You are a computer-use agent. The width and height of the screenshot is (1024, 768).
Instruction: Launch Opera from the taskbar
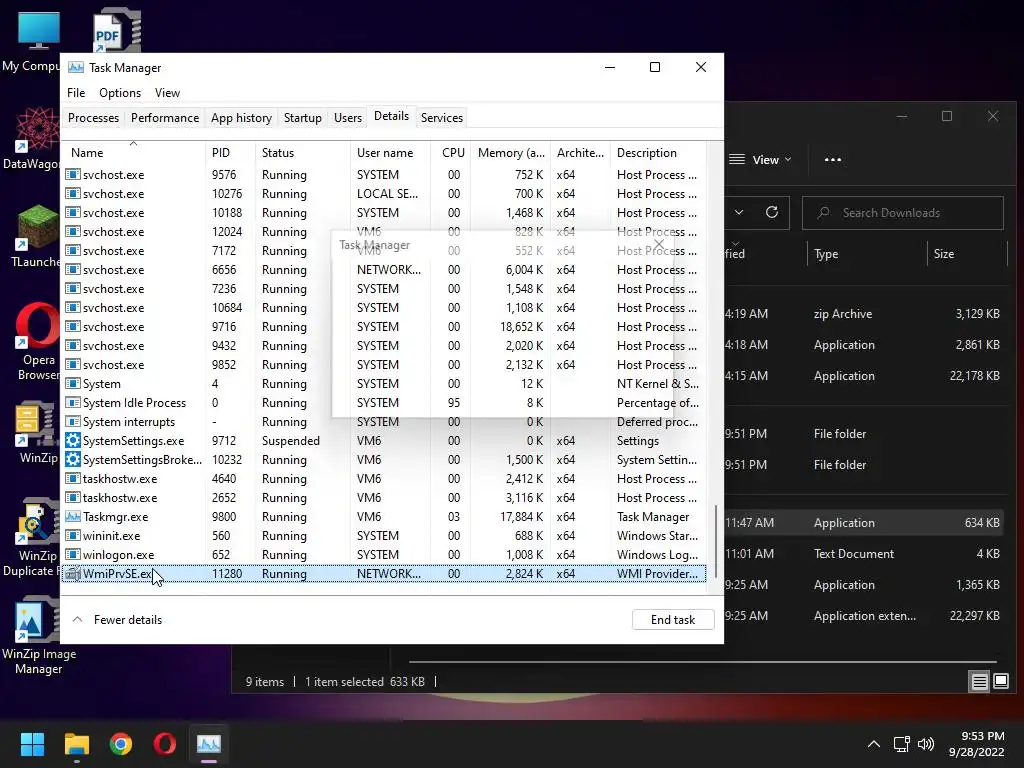pos(165,744)
